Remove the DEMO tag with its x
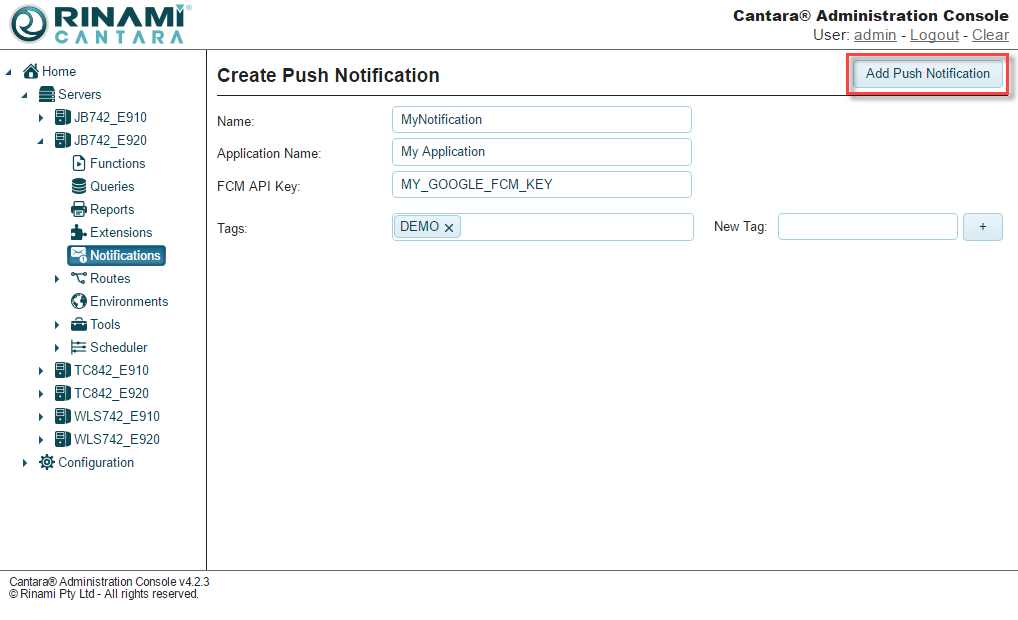The image size is (1018, 620). click(449, 228)
